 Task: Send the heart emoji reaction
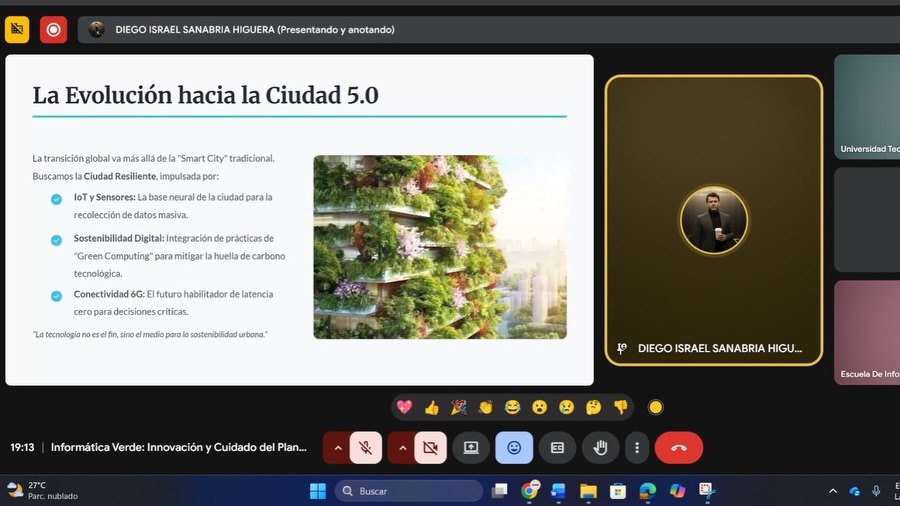click(405, 407)
